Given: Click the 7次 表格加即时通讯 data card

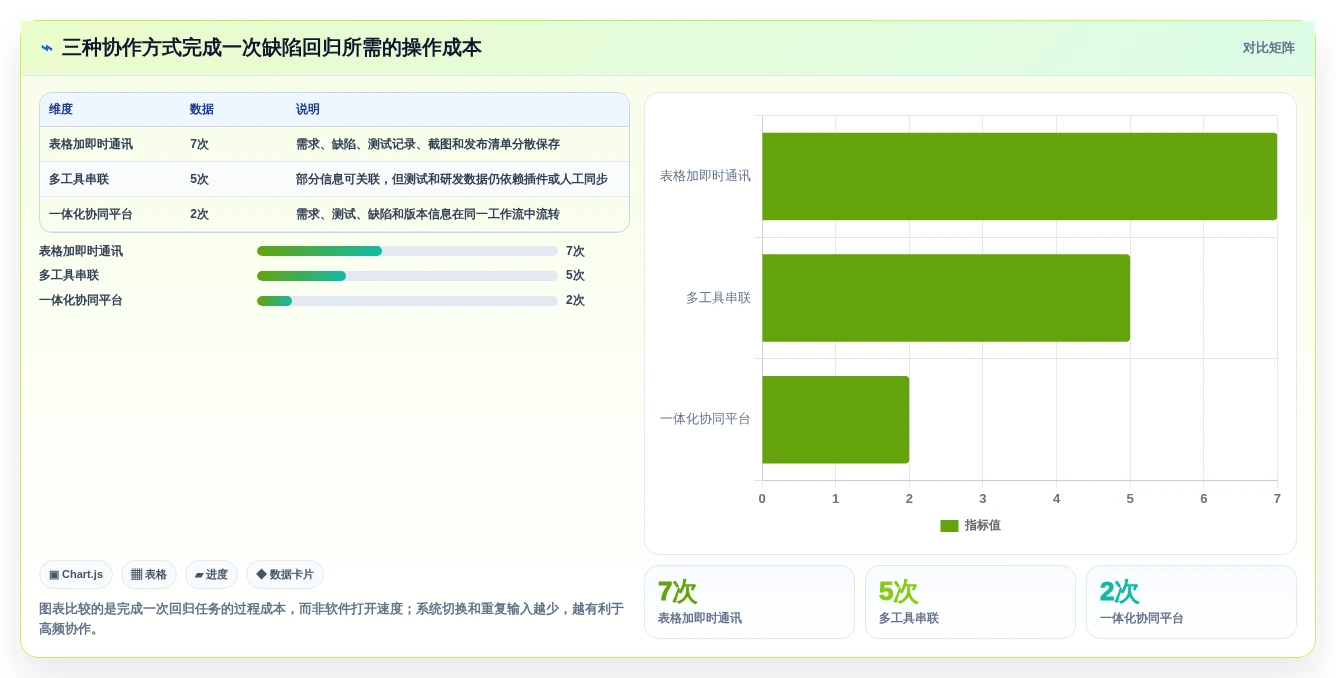Looking at the screenshot, I should coord(749,602).
